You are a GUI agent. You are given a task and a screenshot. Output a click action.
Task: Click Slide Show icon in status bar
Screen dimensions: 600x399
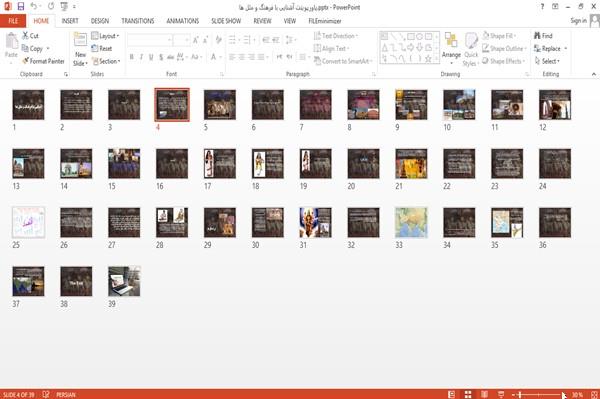pos(501,394)
